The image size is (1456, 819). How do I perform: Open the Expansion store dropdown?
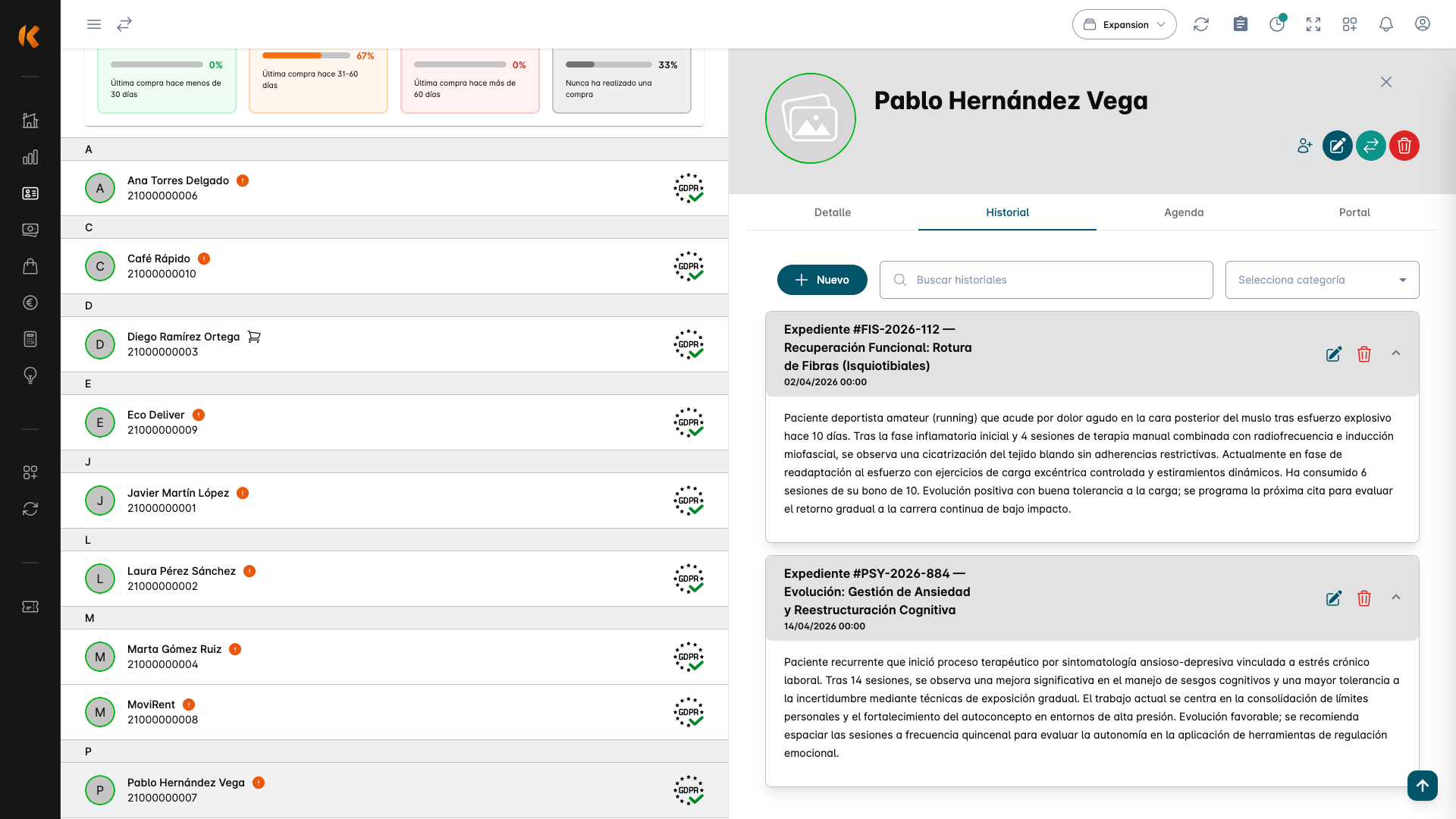[x=1124, y=24]
